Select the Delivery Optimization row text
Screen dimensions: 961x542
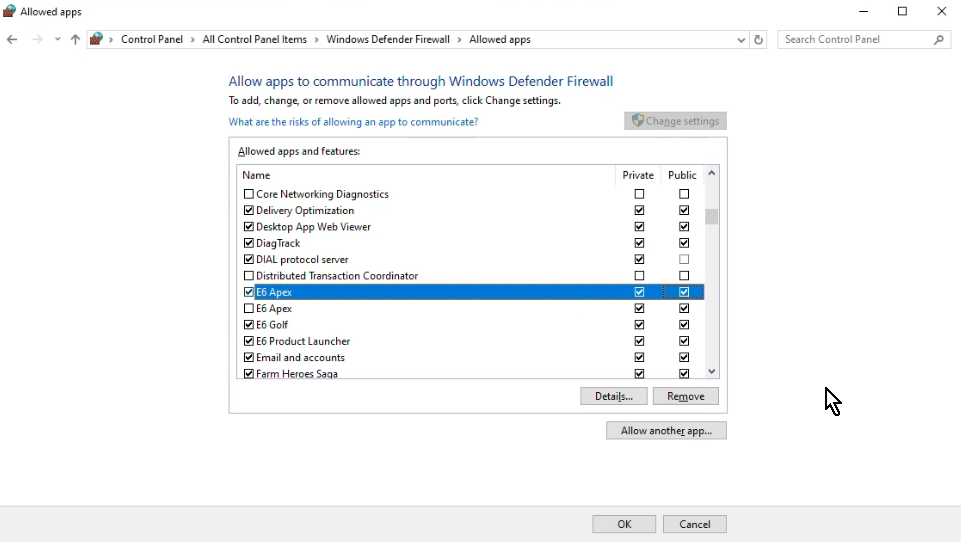click(305, 210)
